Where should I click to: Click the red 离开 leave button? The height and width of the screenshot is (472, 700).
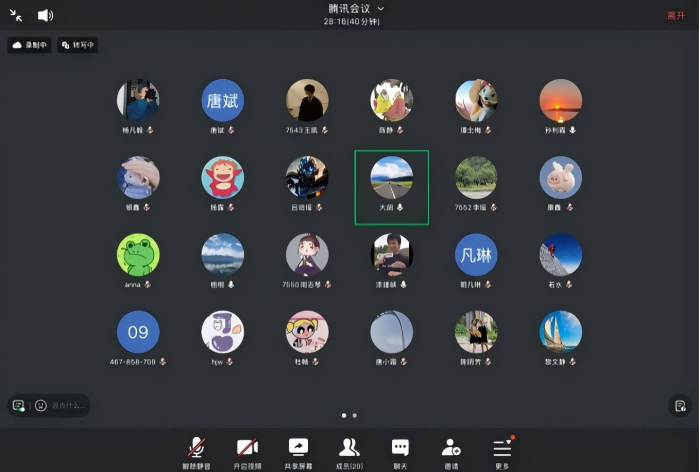[676, 15]
